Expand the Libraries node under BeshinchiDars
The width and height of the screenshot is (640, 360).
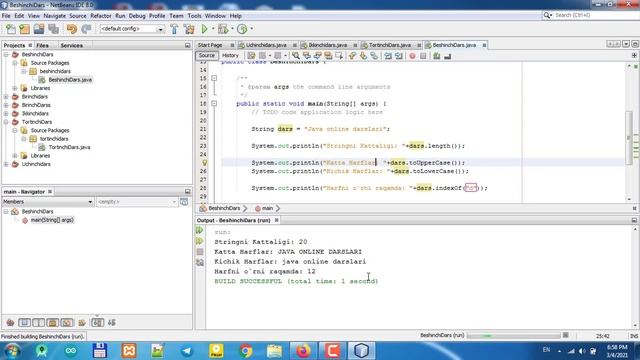15,88
